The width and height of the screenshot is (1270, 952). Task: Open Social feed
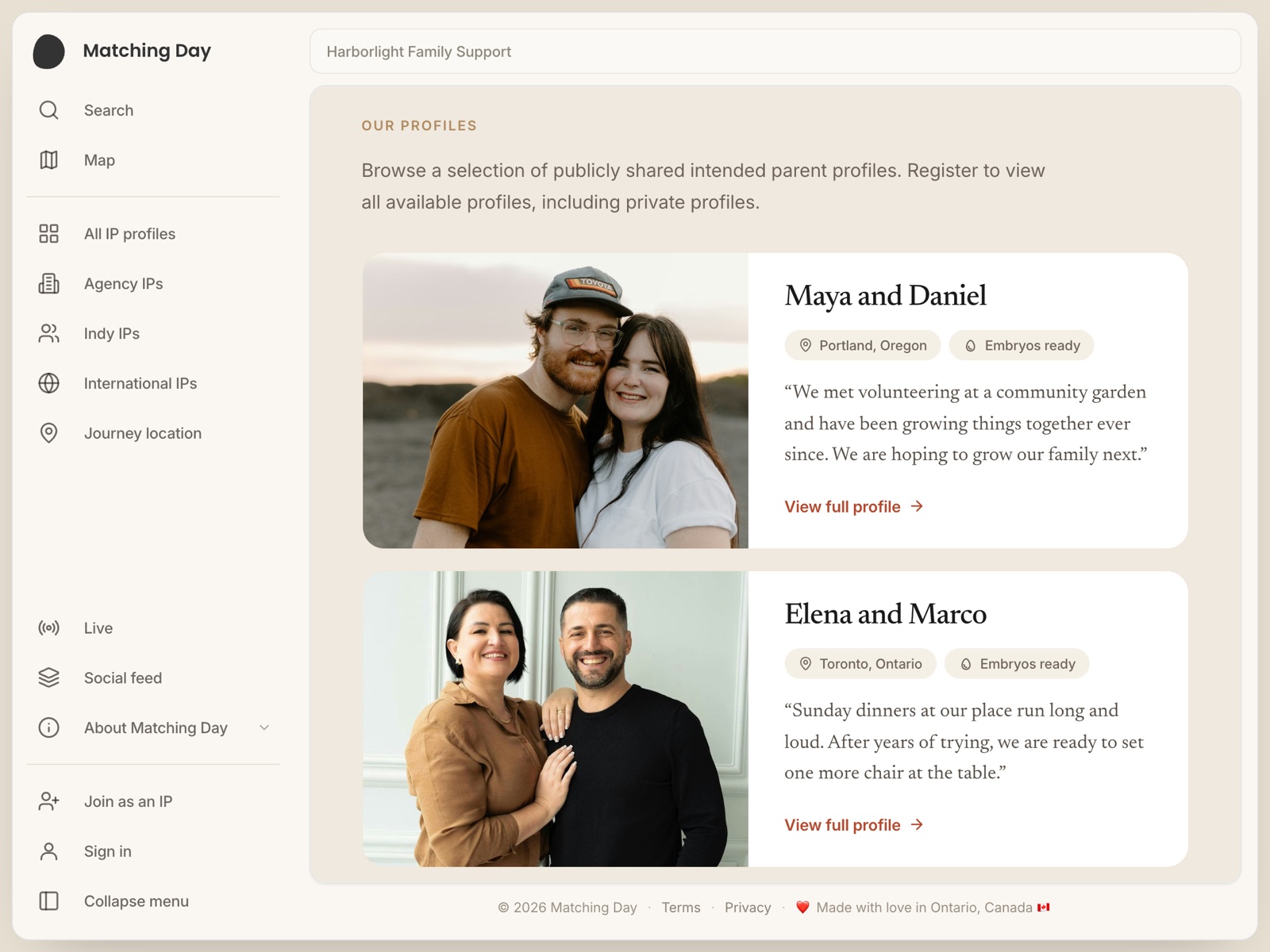click(152, 678)
